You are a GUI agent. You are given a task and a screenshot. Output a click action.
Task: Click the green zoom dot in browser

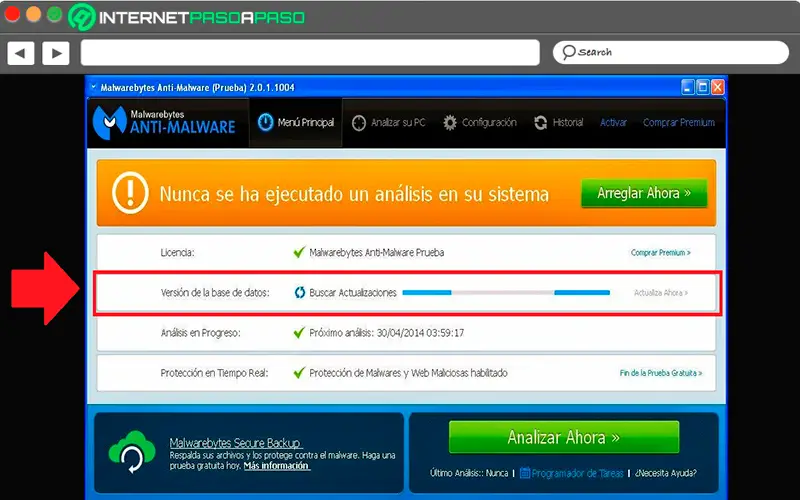(x=55, y=14)
